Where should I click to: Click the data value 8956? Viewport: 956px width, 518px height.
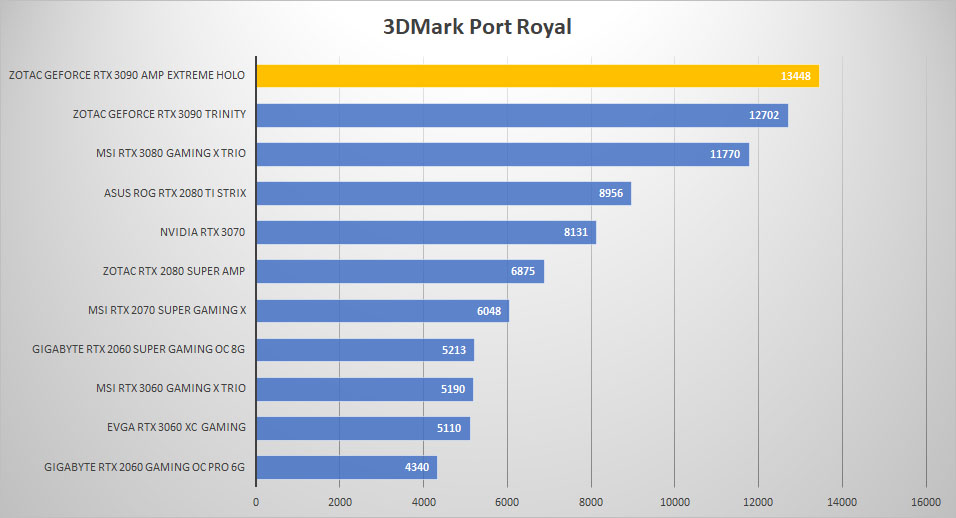[x=611, y=193]
